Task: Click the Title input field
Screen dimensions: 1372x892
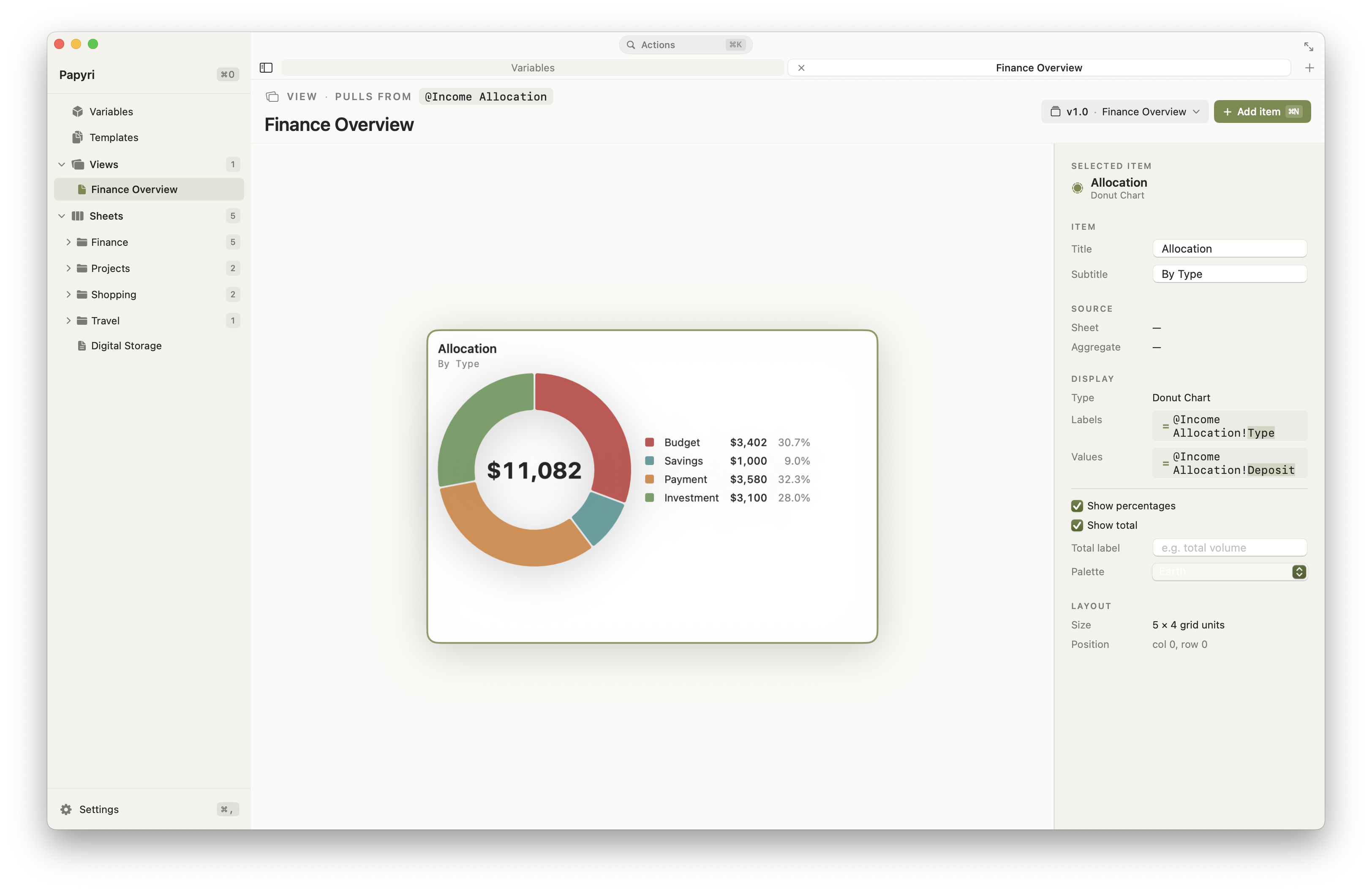Action: pyautogui.click(x=1229, y=249)
